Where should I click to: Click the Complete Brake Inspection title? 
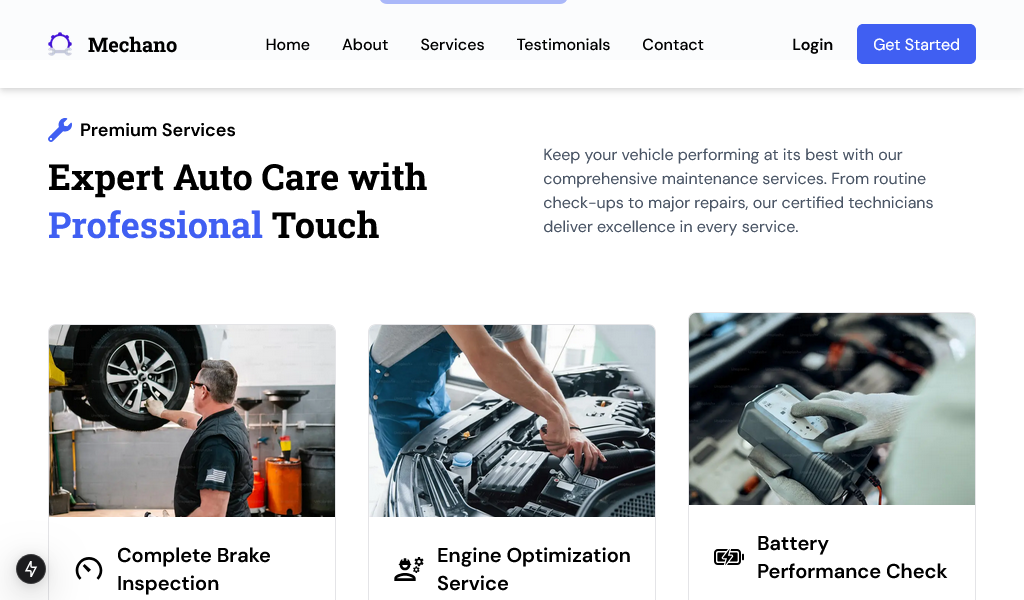(x=194, y=569)
